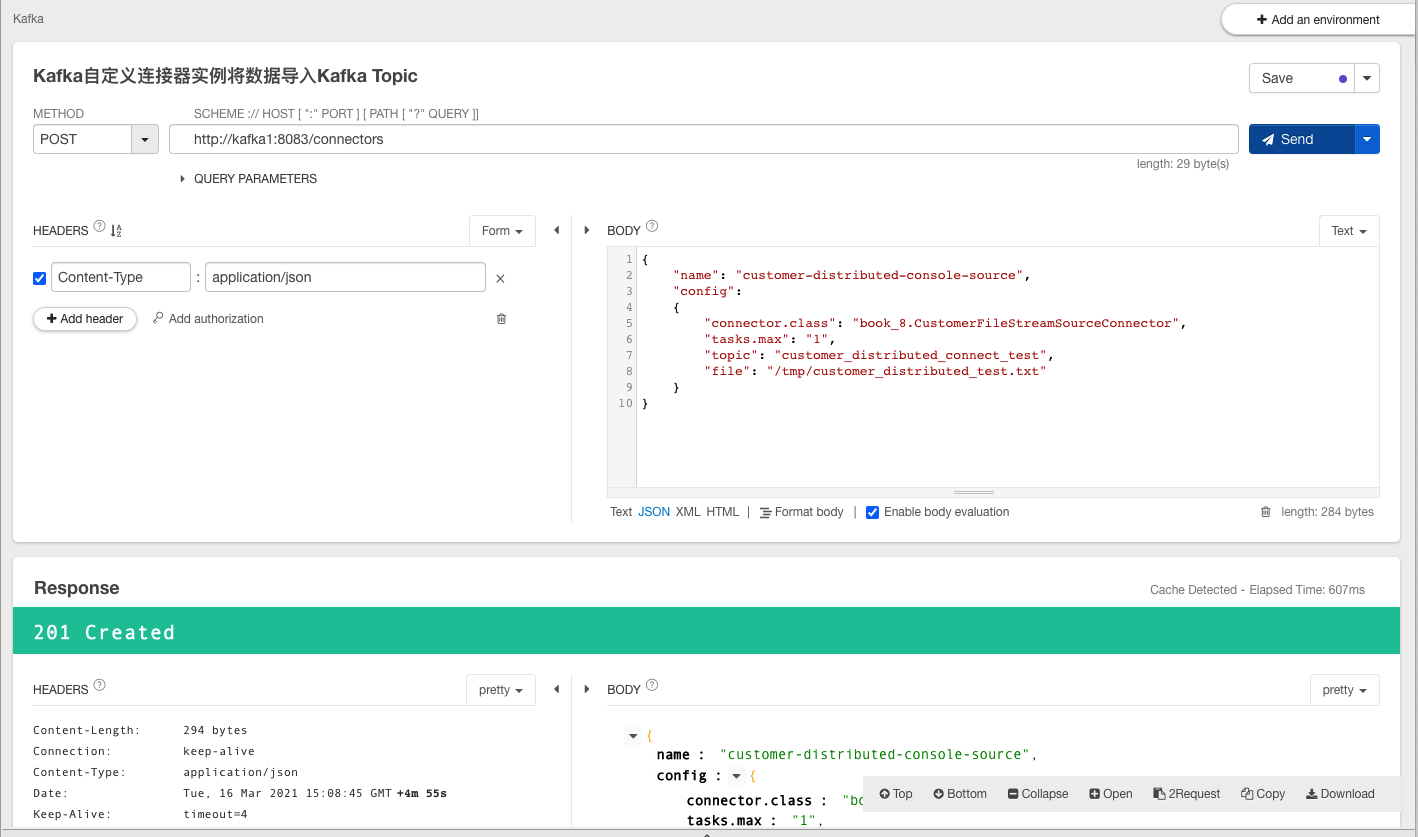The width and height of the screenshot is (1418, 837).
Task: Click the Content-Length 294 bytes value
Action: click(x=215, y=731)
